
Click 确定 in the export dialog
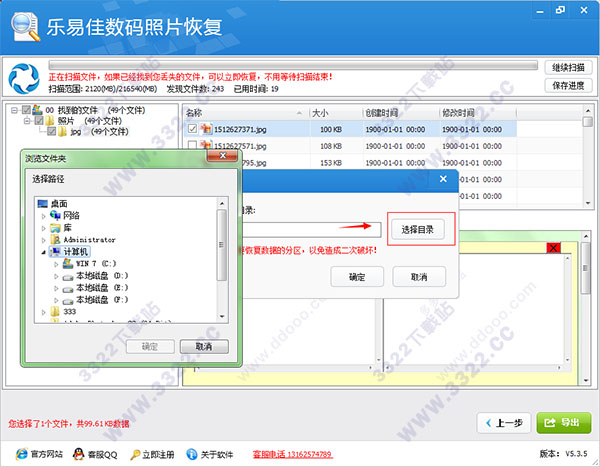pos(357,276)
